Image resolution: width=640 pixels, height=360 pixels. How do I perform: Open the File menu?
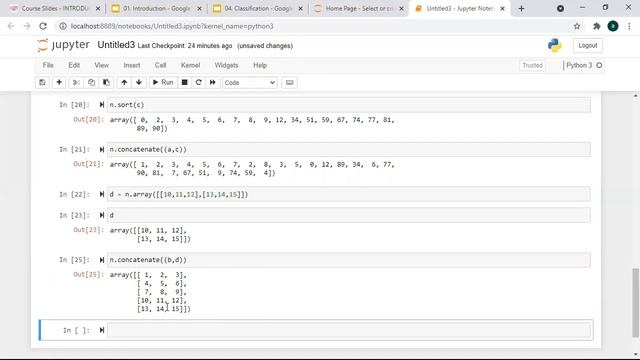pyautogui.click(x=48, y=65)
